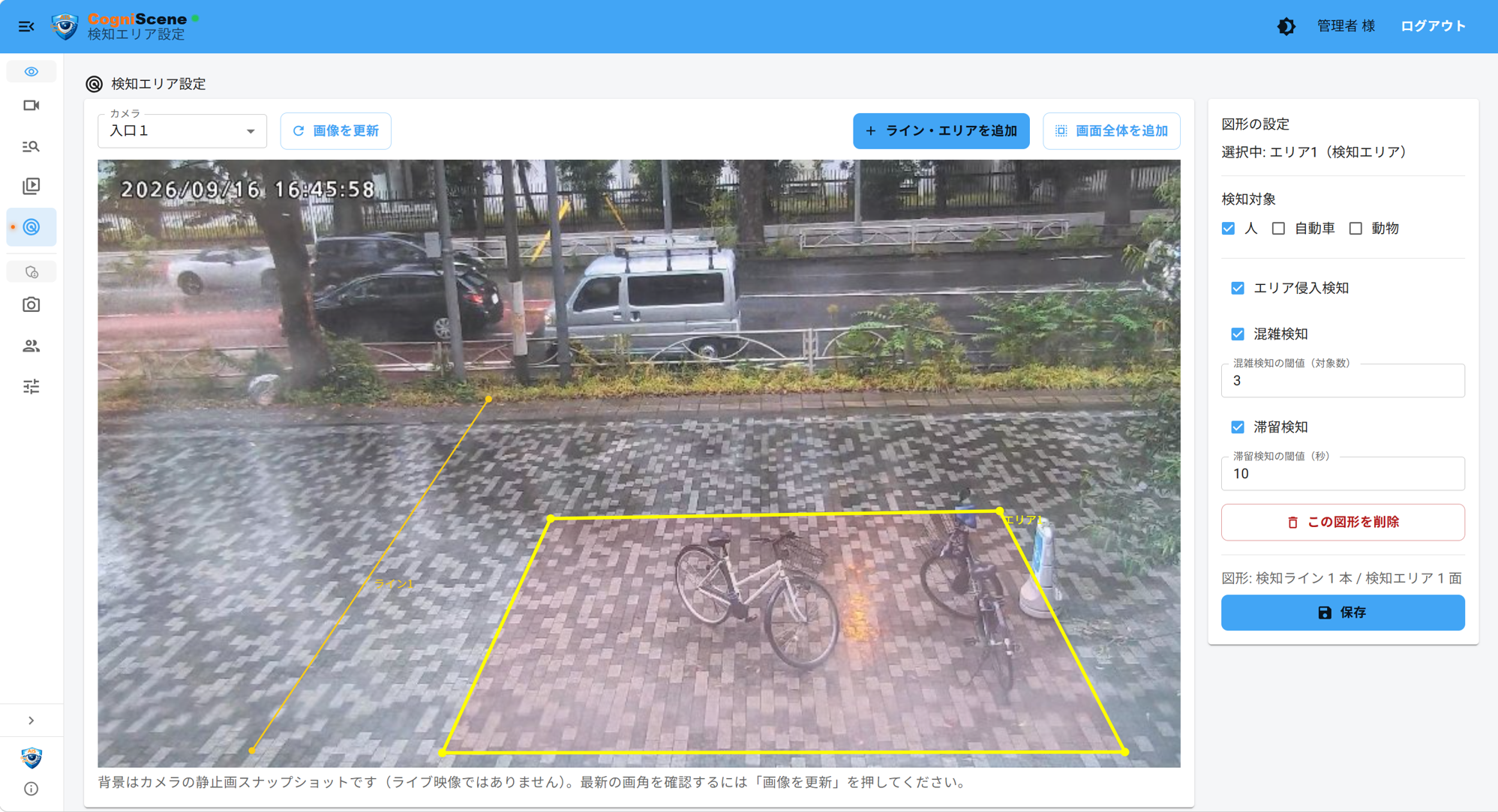Edit 滞留検知の閾値 seconds input field
This screenshot has height=812, width=1498.
tap(1342, 474)
